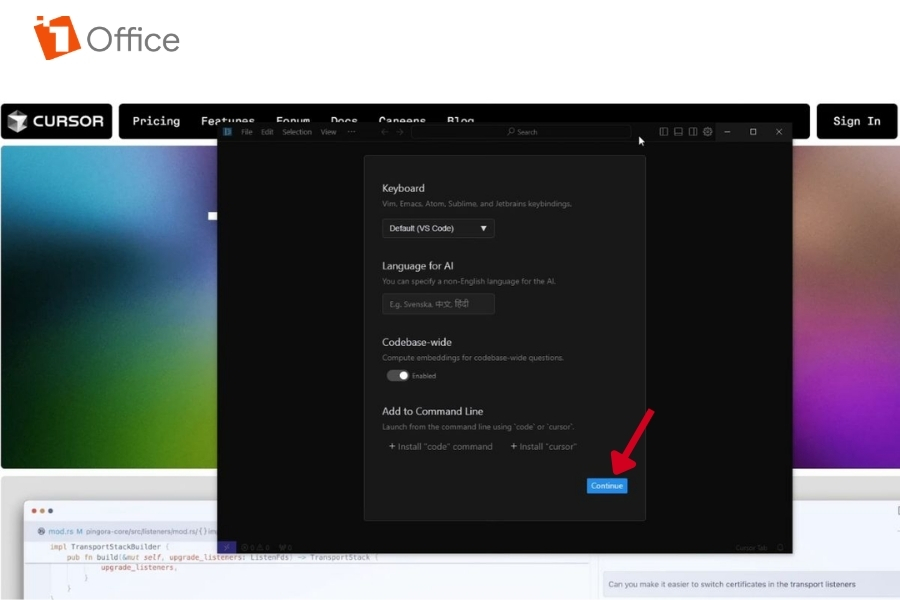
Task: Click the chat prompt about switching certificates
Action: point(732,584)
